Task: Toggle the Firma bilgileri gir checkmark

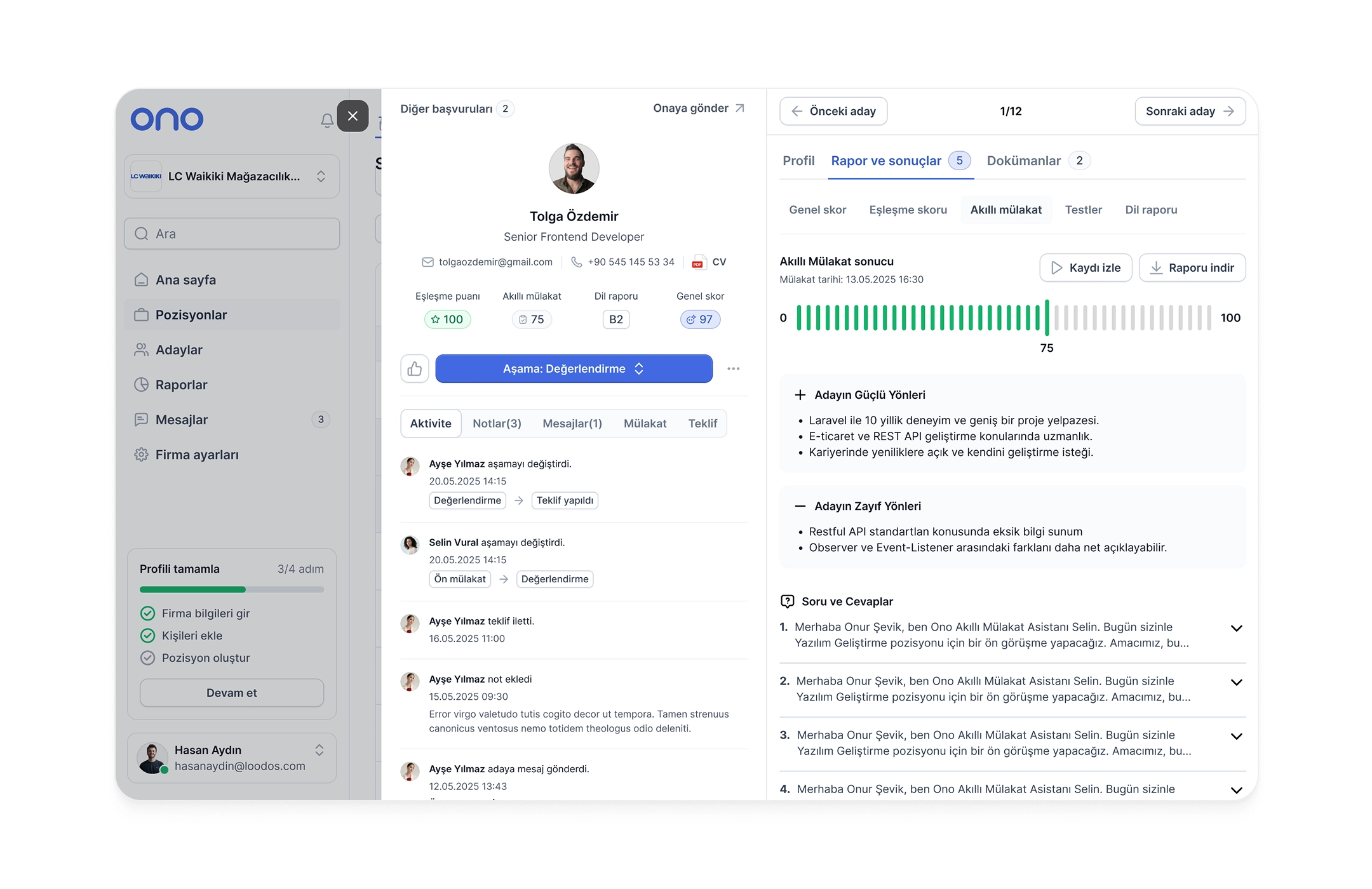Action: [147, 613]
